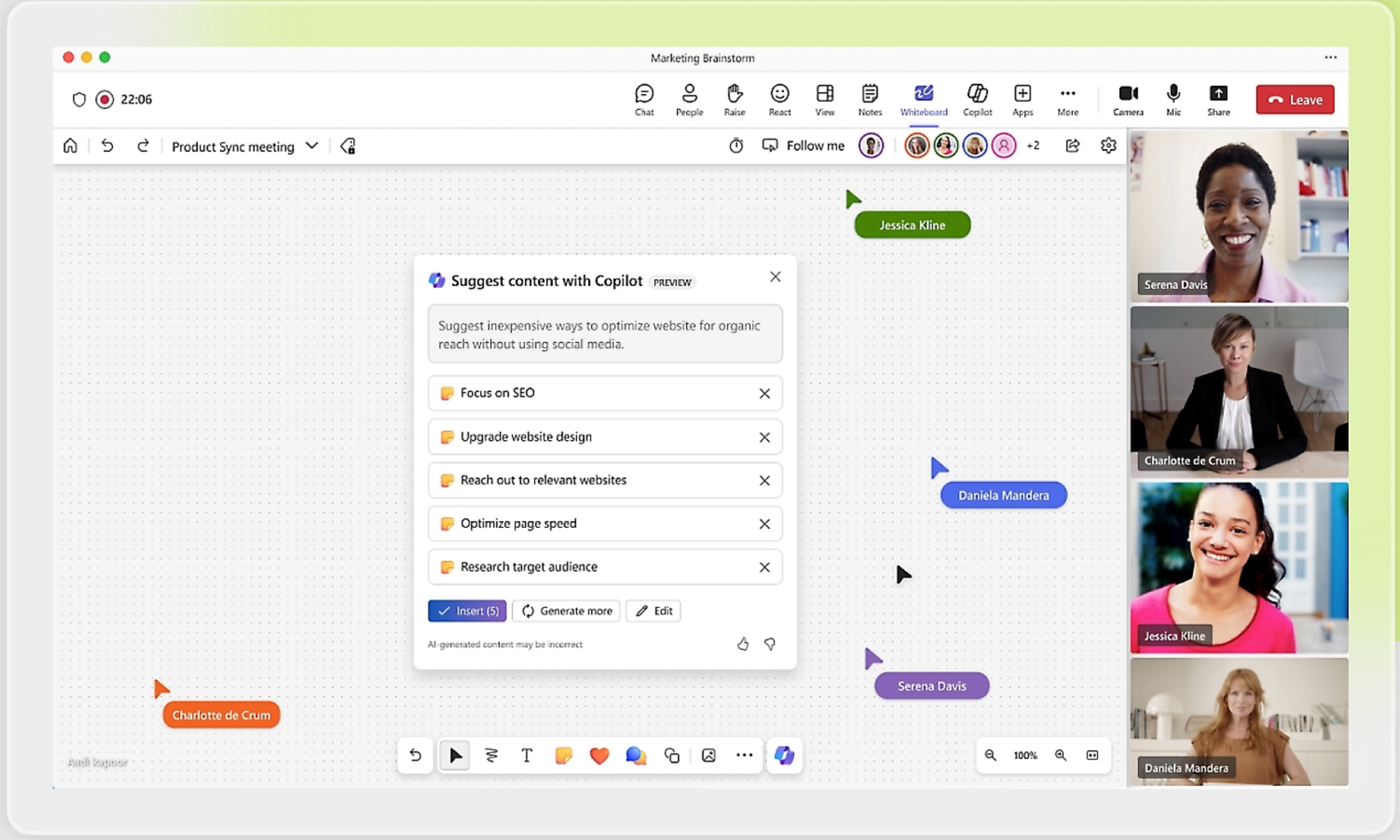
Task: Switch to the Whiteboard tab
Action: (924, 100)
